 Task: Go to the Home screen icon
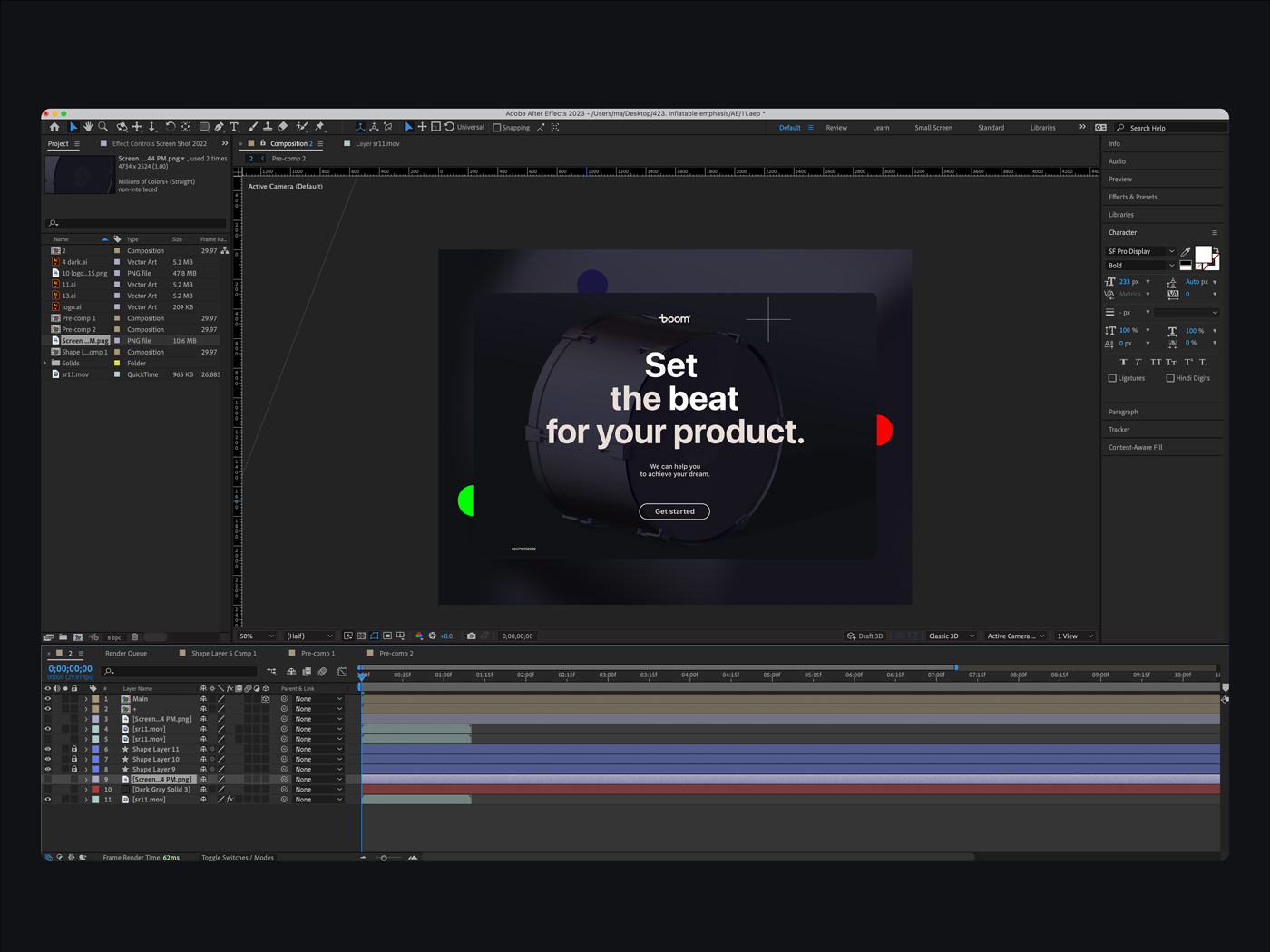(x=54, y=127)
